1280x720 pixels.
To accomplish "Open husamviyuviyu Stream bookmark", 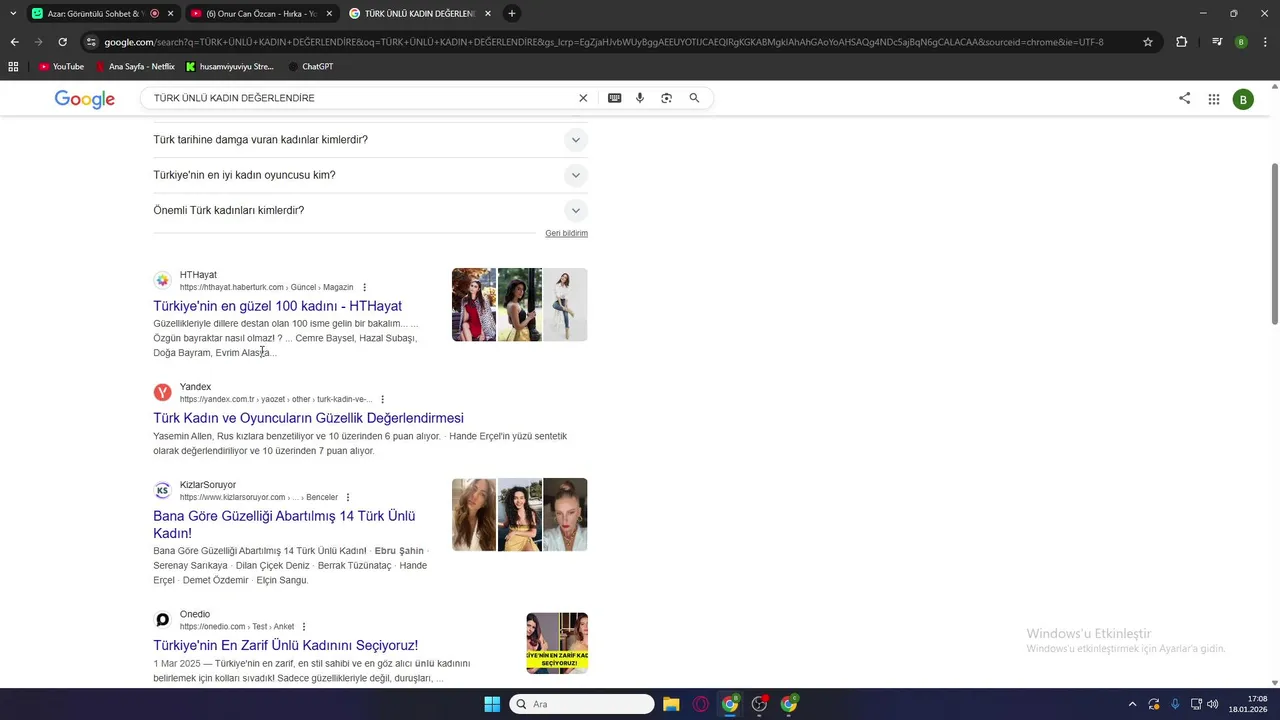I will [x=229, y=67].
